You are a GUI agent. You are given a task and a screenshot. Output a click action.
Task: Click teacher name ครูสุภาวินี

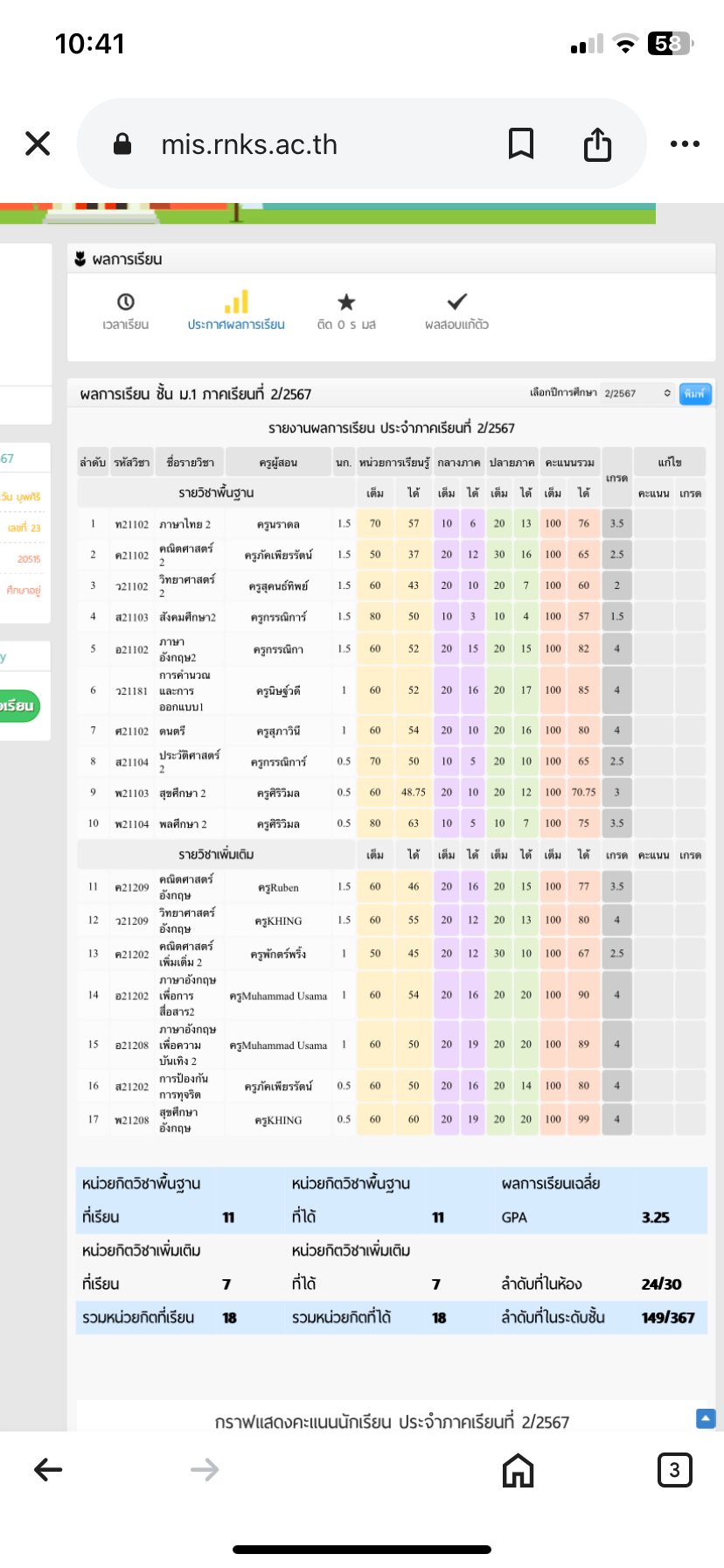pyautogui.click(x=278, y=731)
